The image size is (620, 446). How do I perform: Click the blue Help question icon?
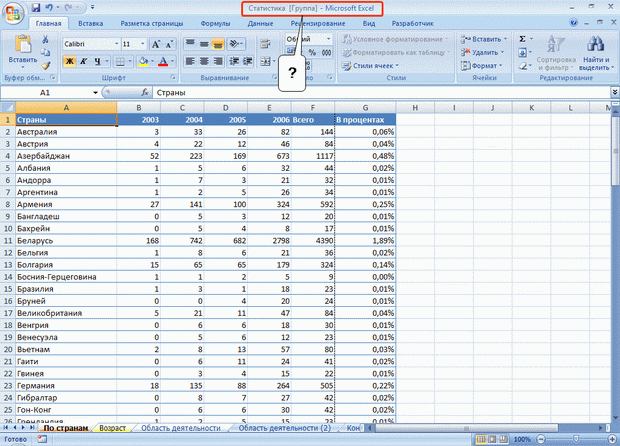[x=574, y=23]
